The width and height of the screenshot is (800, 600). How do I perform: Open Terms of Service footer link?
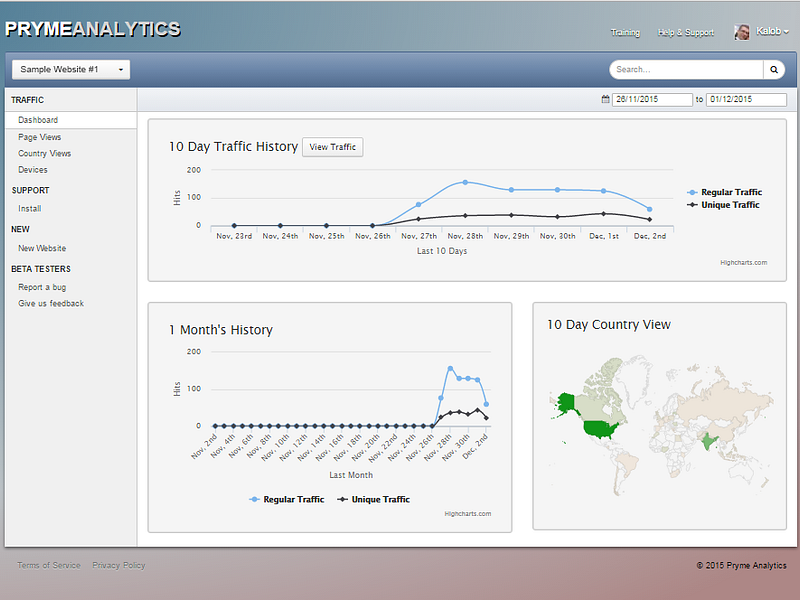click(49, 565)
